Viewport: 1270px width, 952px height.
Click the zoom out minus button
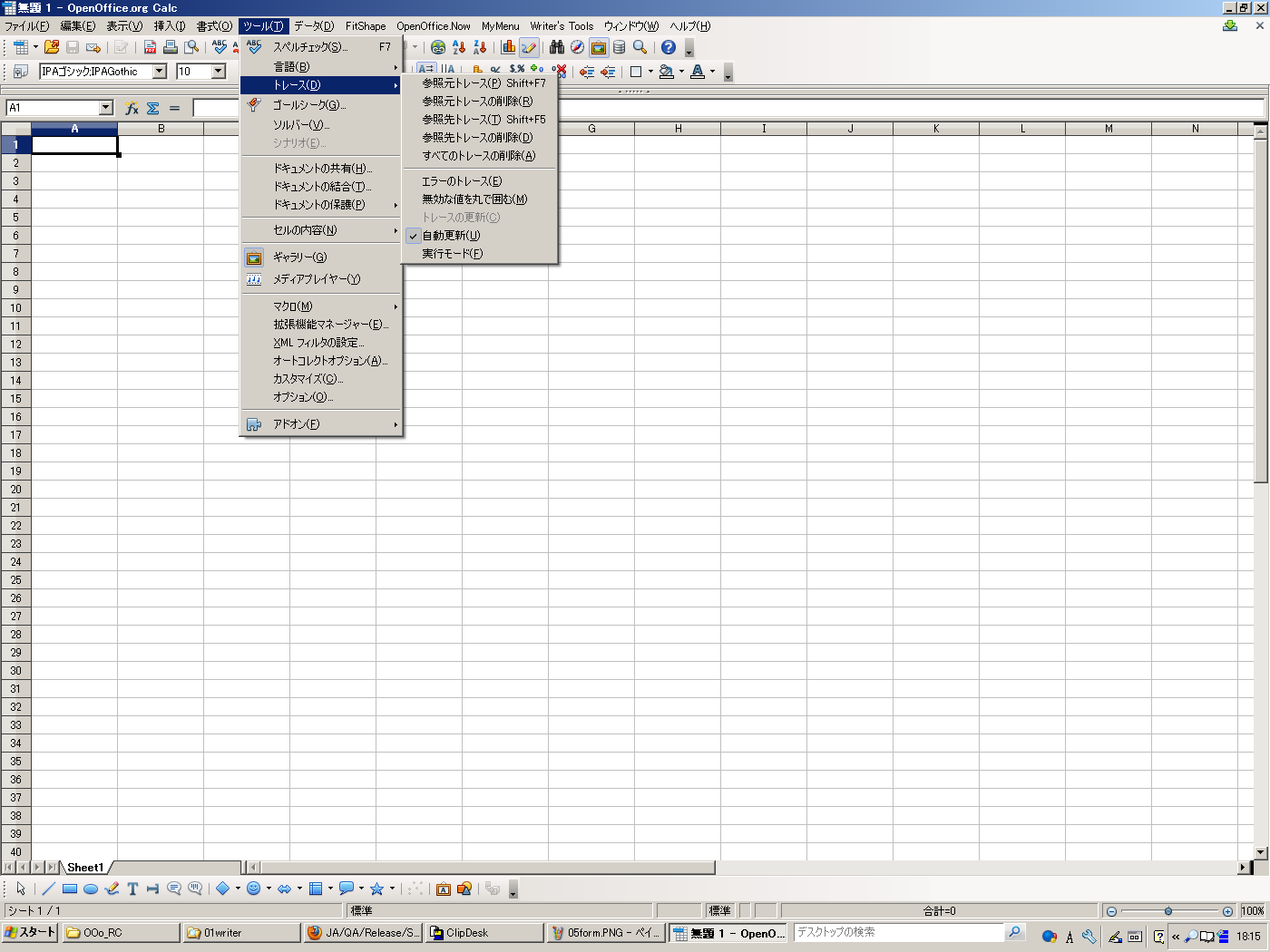click(x=1111, y=911)
